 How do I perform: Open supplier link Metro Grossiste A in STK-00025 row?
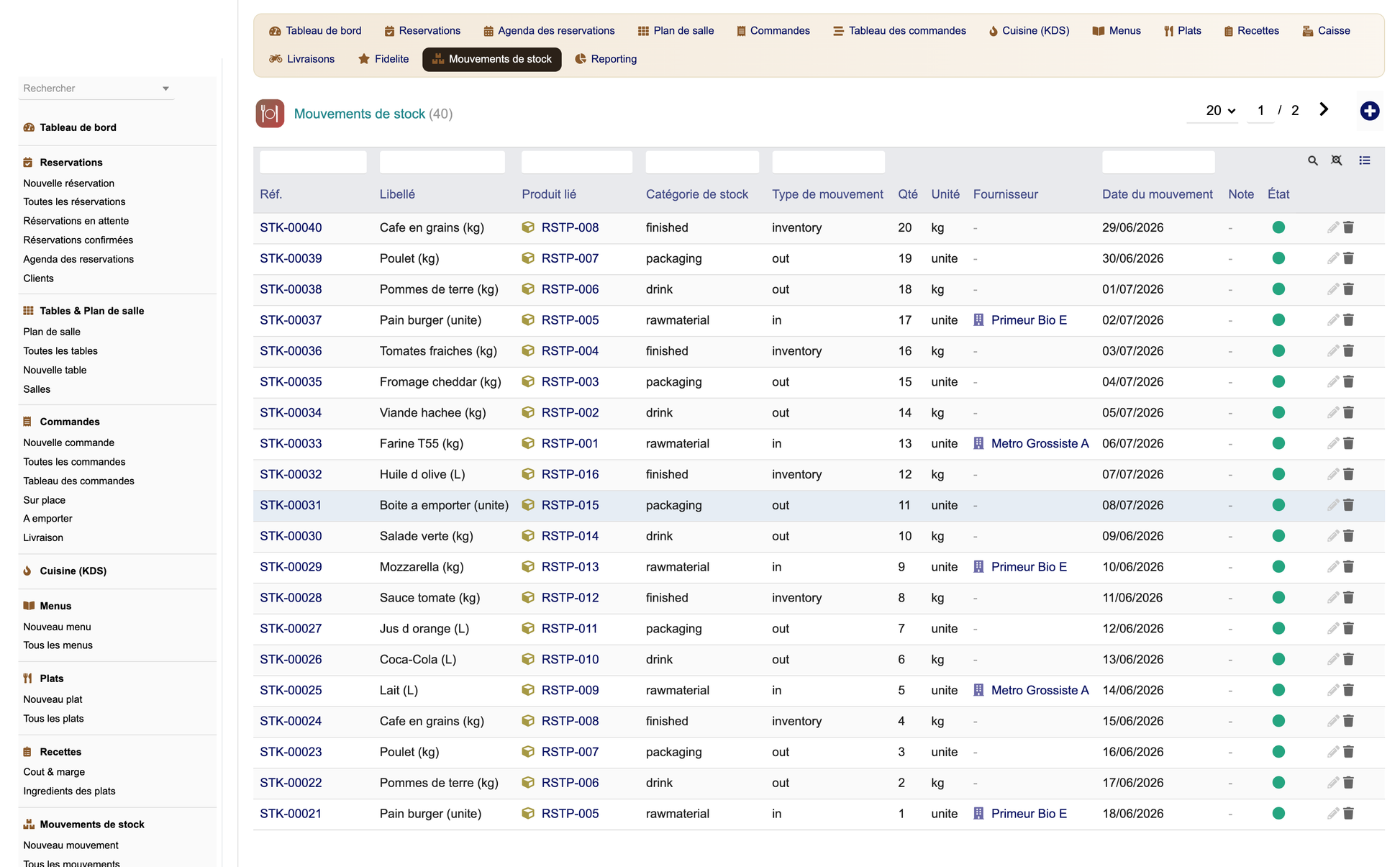click(1040, 690)
